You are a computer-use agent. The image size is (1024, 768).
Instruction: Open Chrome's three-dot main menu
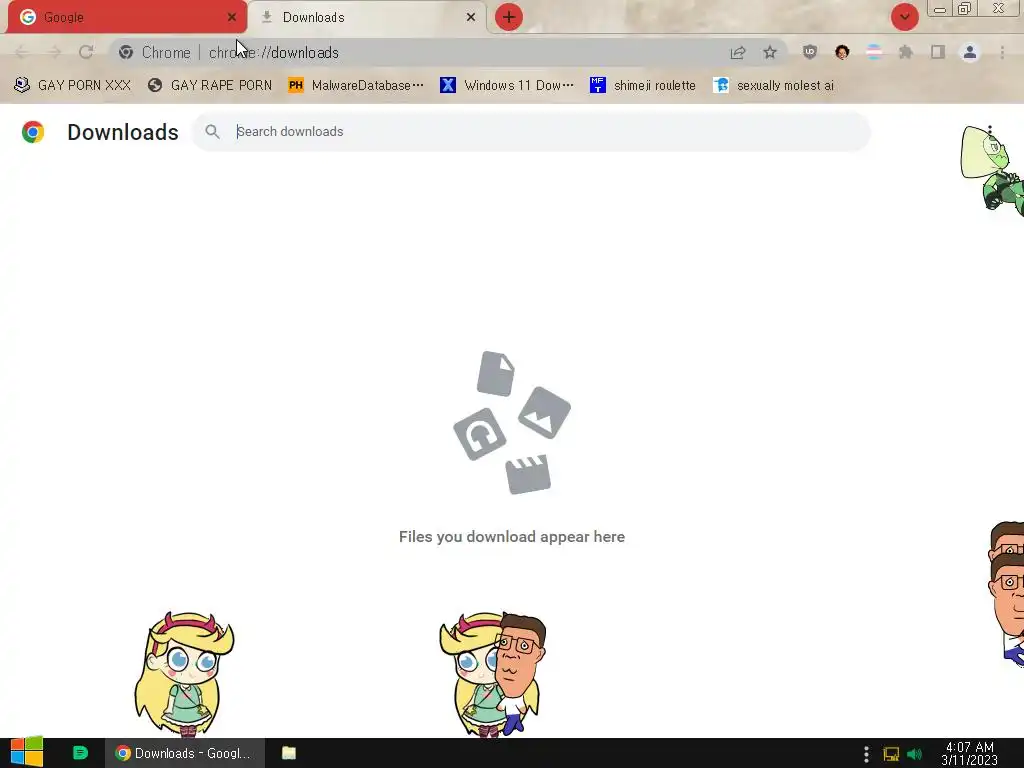[1002, 52]
